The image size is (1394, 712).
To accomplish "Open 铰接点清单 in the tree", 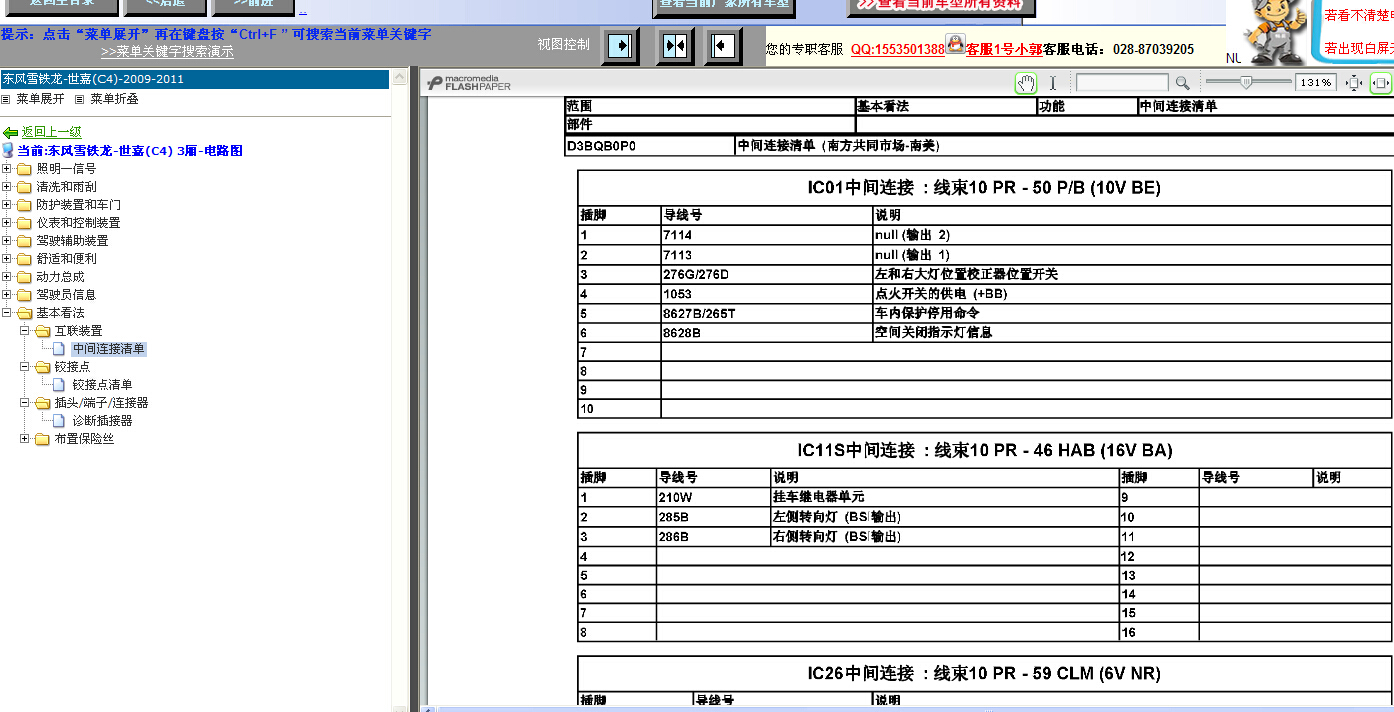I will coord(102,385).
